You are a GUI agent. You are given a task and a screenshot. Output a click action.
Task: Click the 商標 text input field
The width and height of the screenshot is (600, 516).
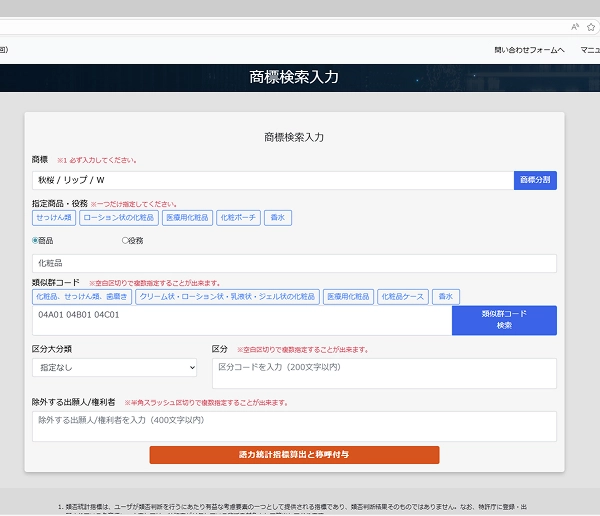272,180
